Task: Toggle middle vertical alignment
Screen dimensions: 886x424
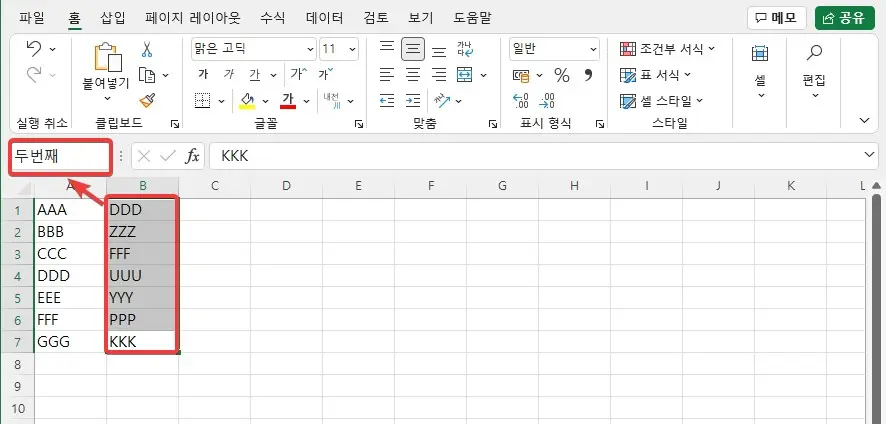Action: [x=413, y=49]
